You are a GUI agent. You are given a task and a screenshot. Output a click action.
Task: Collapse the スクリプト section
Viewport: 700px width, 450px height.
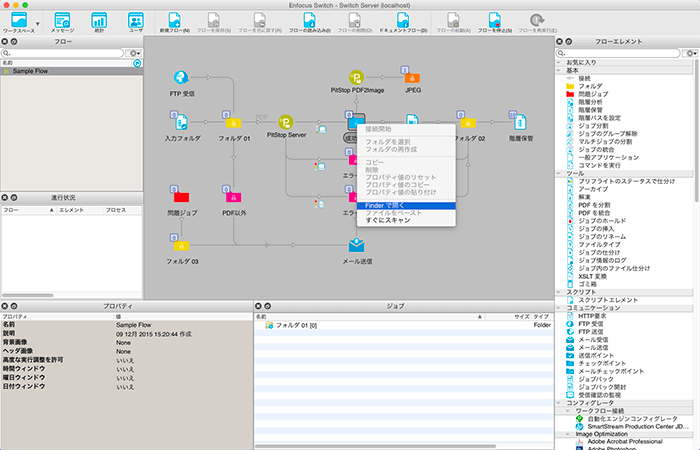click(559, 292)
